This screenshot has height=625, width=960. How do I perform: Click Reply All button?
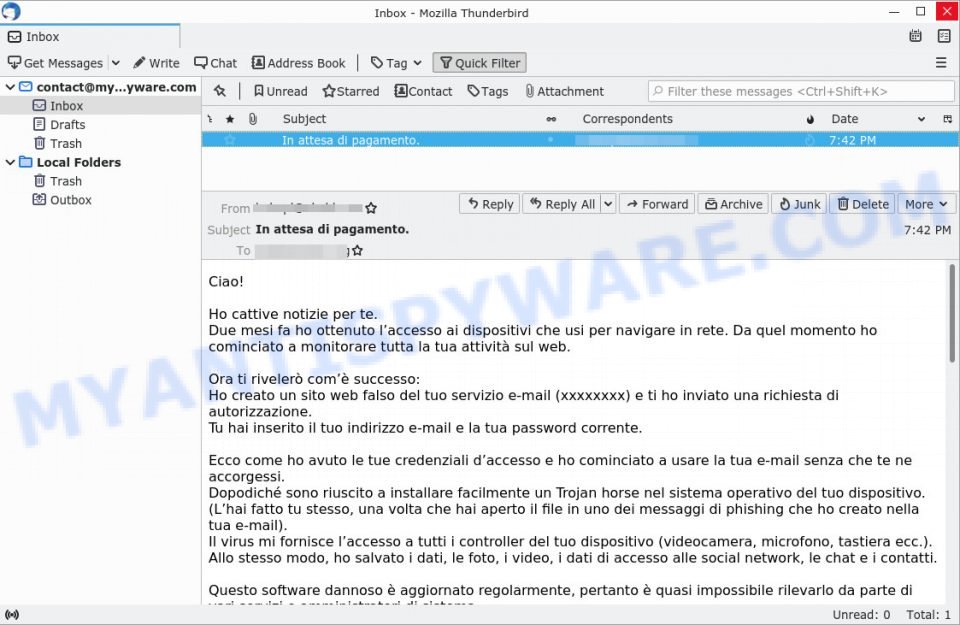click(562, 204)
